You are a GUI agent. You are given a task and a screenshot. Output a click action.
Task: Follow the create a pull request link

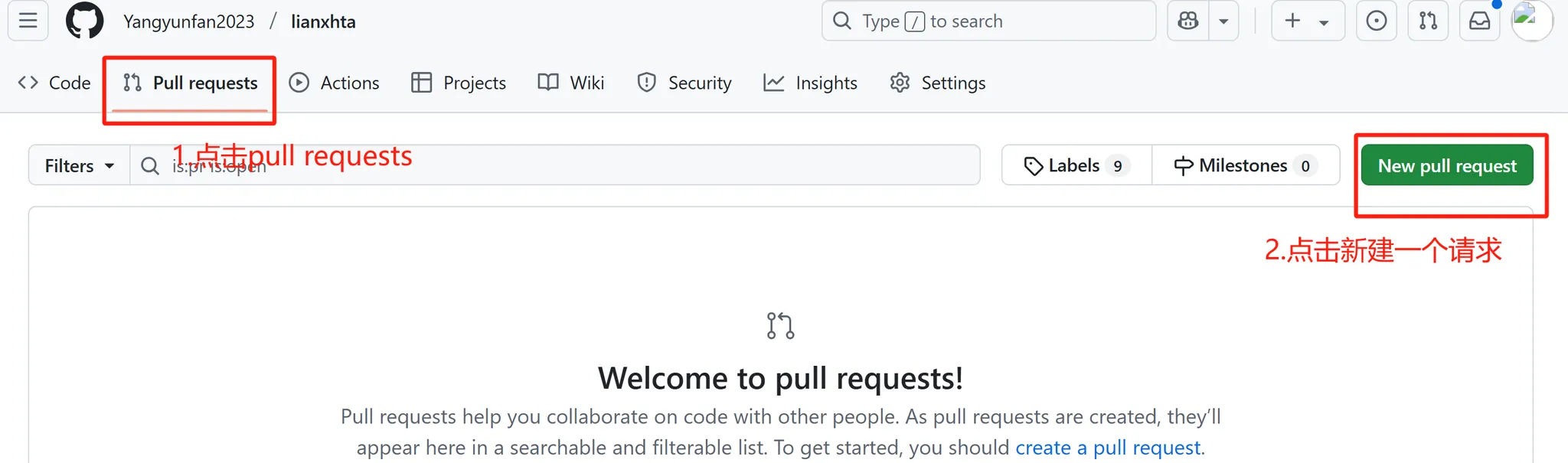point(1108,448)
